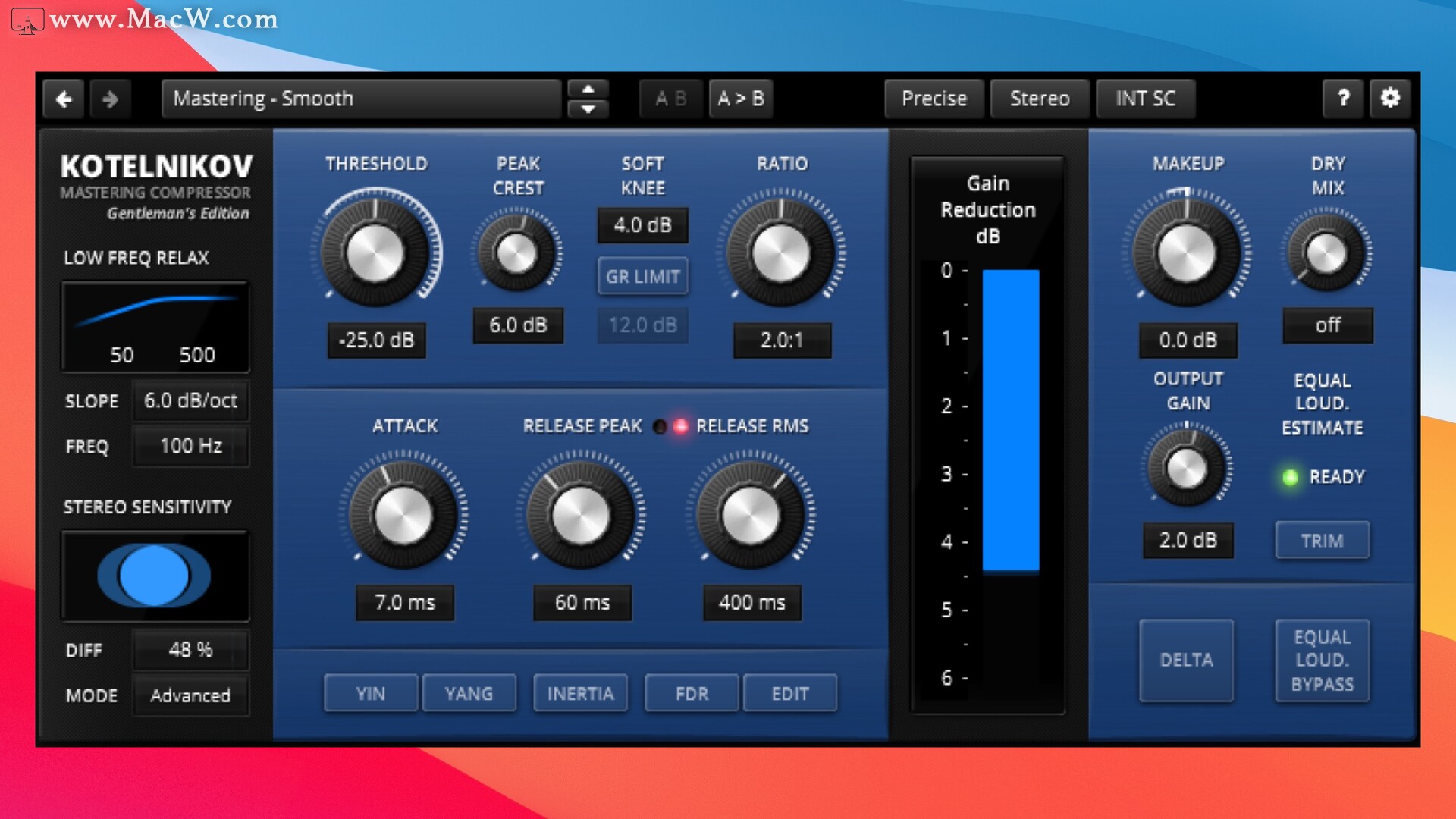Click the undo back-arrow icon
The image size is (1456, 819).
pyautogui.click(x=64, y=99)
